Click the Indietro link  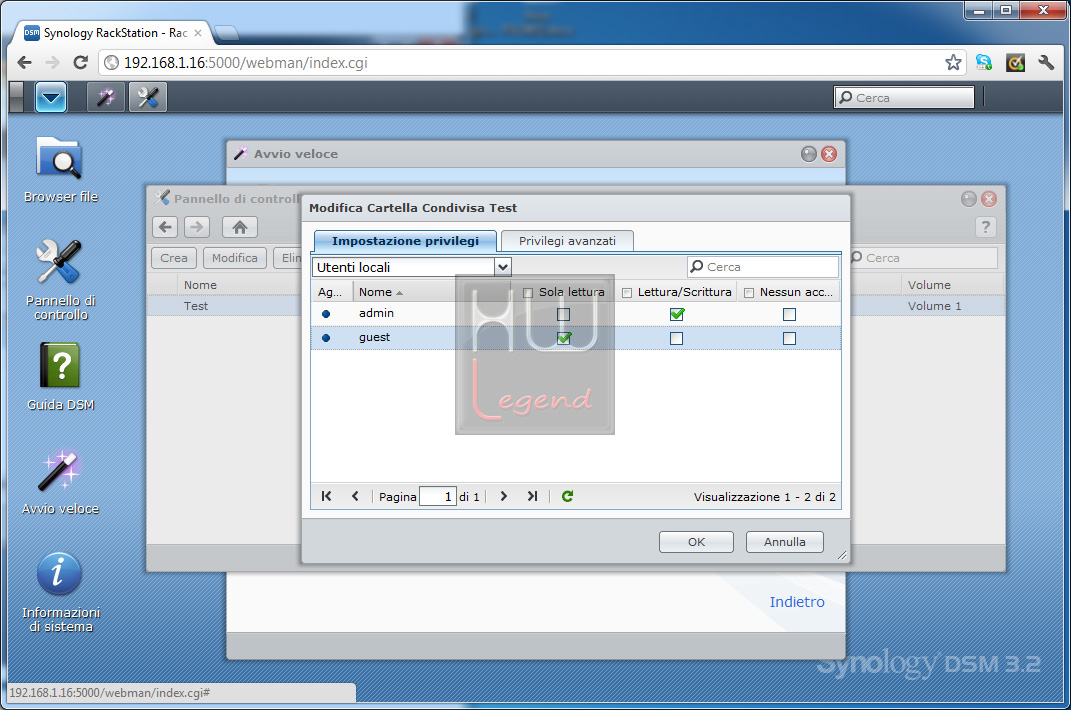point(796,602)
